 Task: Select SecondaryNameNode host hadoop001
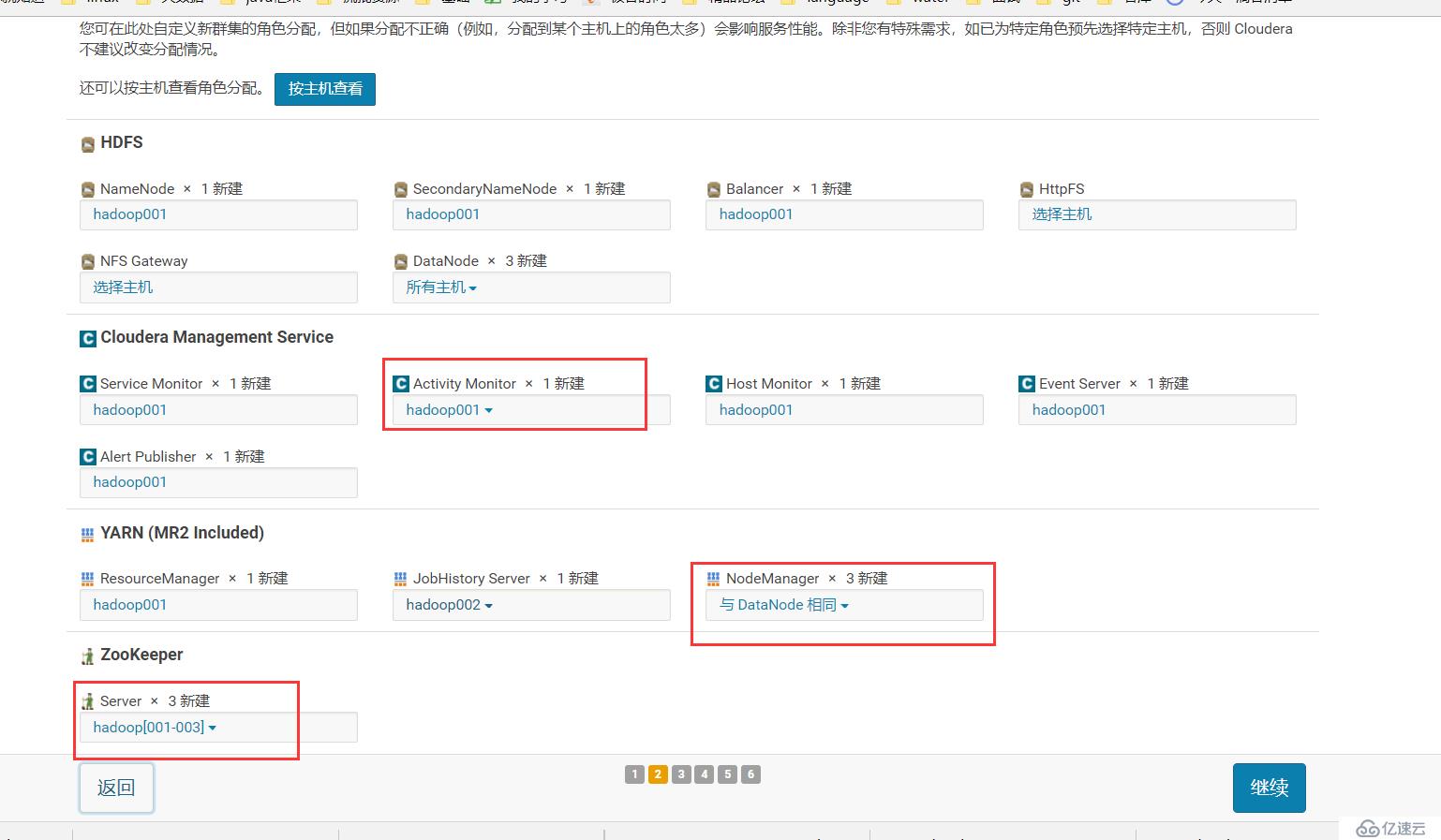pos(443,214)
